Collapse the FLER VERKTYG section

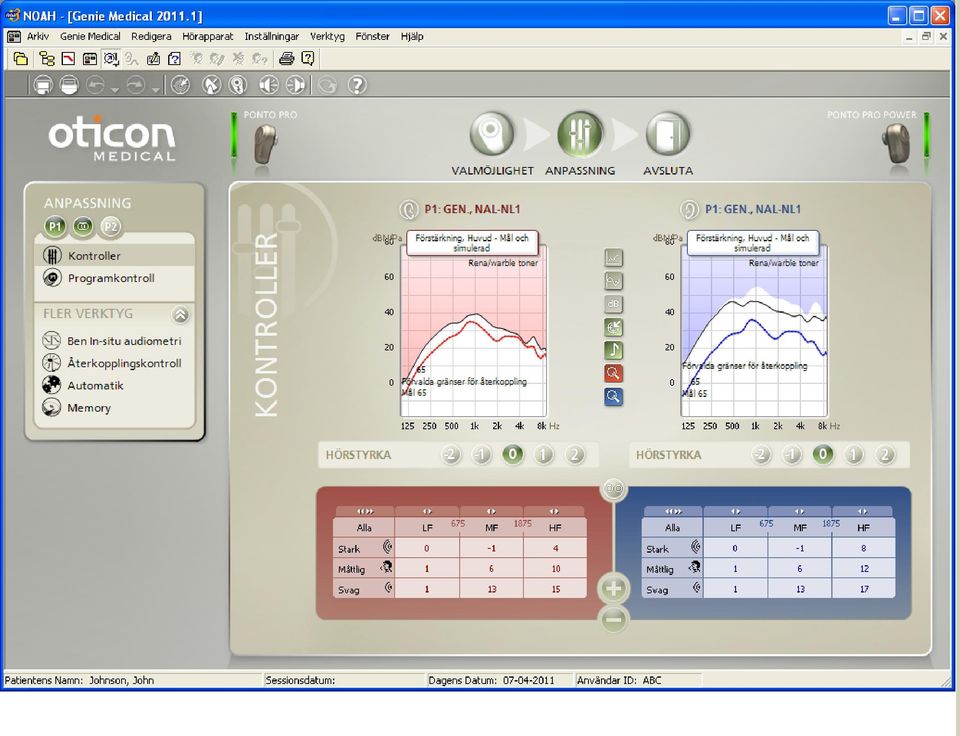pyautogui.click(x=180, y=315)
